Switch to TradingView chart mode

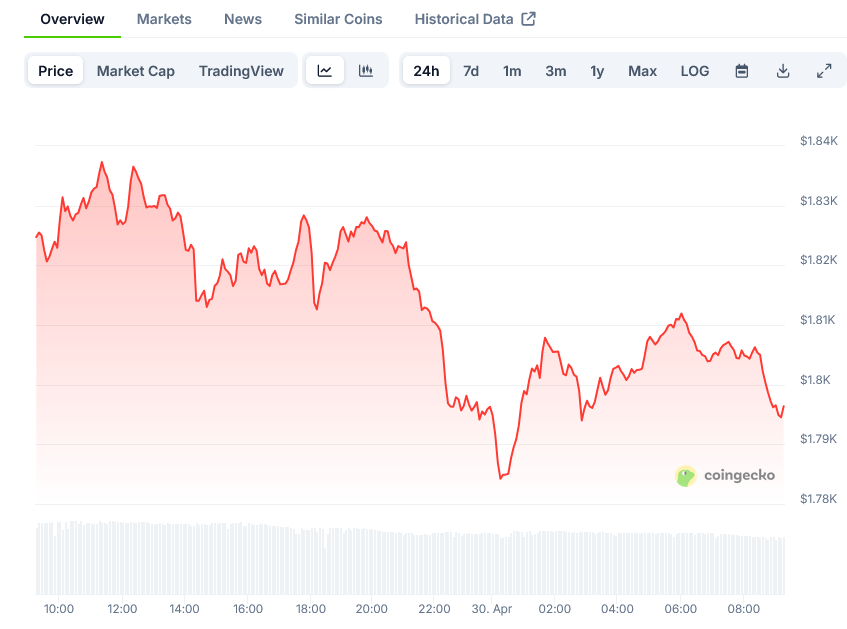[x=241, y=71]
